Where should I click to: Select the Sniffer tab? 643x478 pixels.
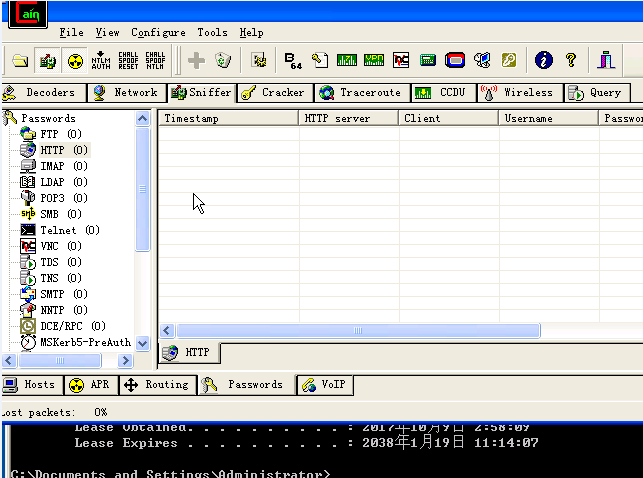coord(201,93)
